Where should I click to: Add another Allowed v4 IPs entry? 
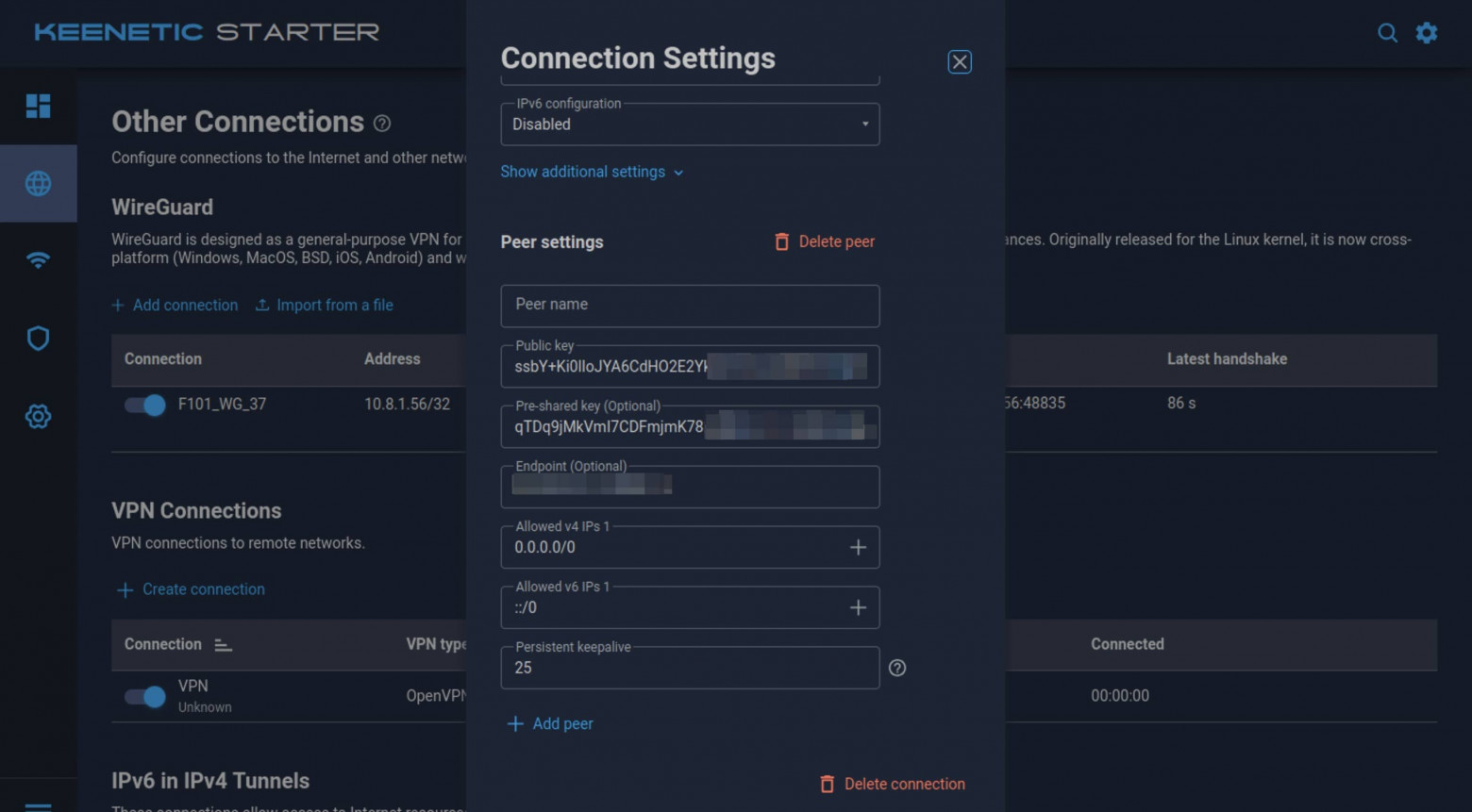pos(858,547)
